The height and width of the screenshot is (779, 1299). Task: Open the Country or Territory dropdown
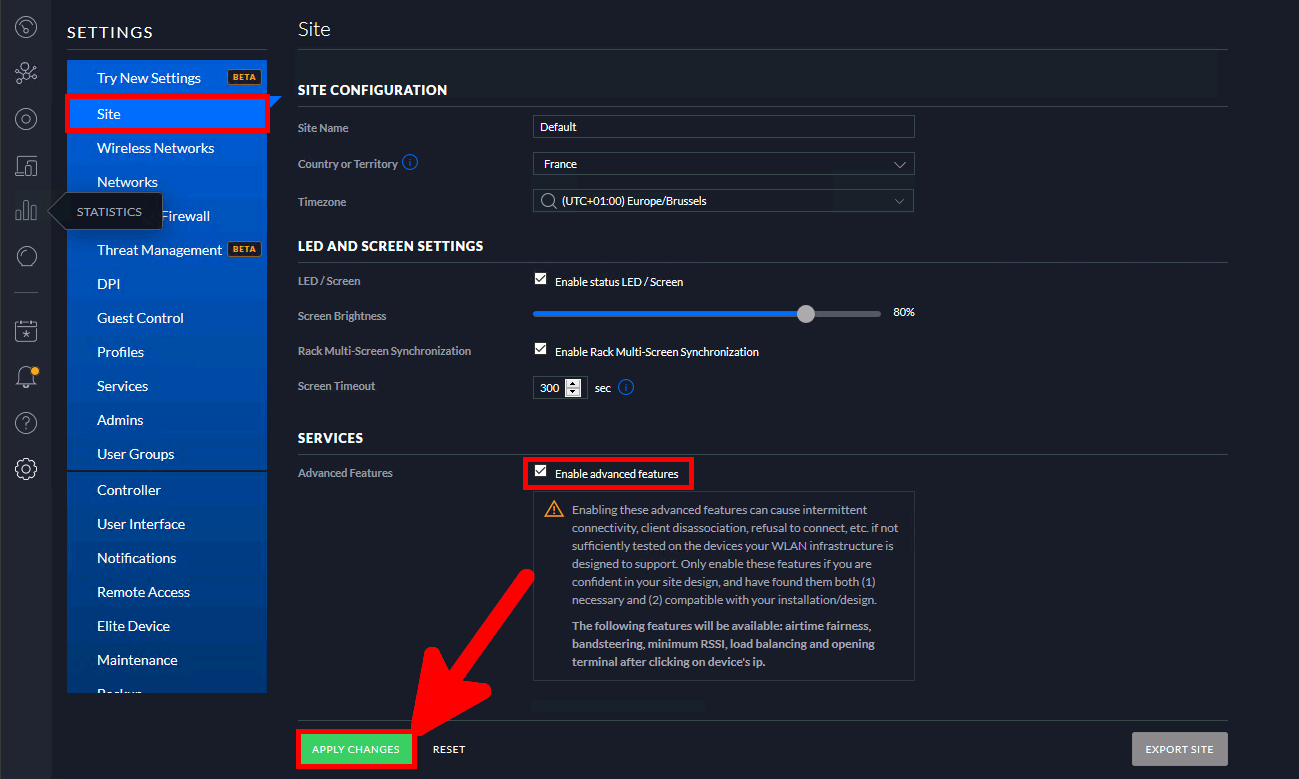click(723, 163)
